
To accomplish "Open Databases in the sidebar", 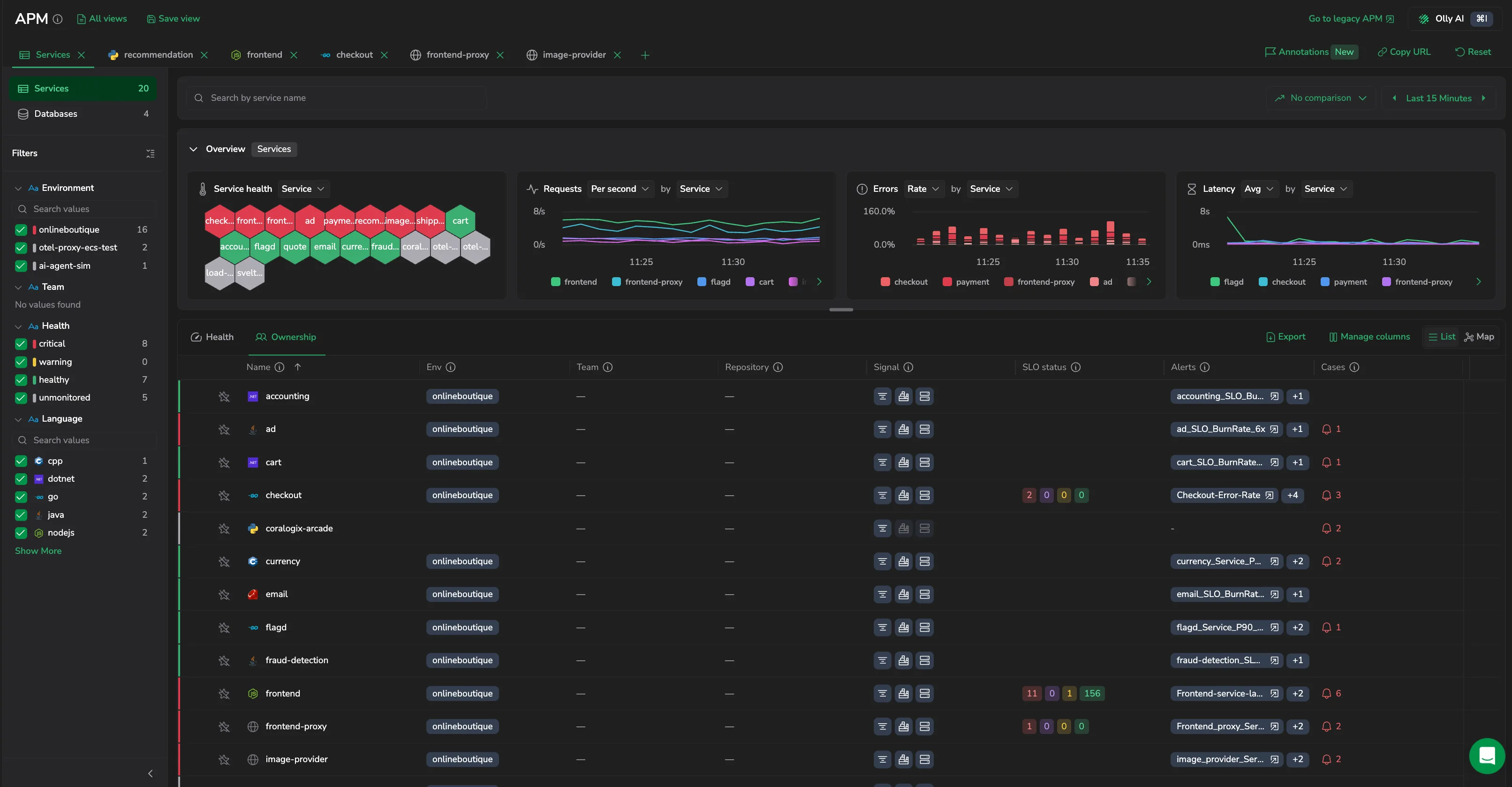I will [x=83, y=114].
